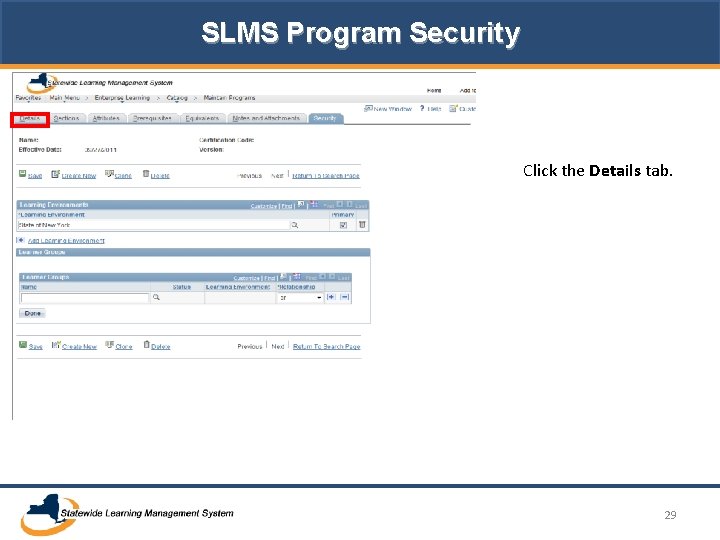The height and width of the screenshot is (540, 720).
Task: Click the Clone icon in upper toolbar
Action: [109, 174]
